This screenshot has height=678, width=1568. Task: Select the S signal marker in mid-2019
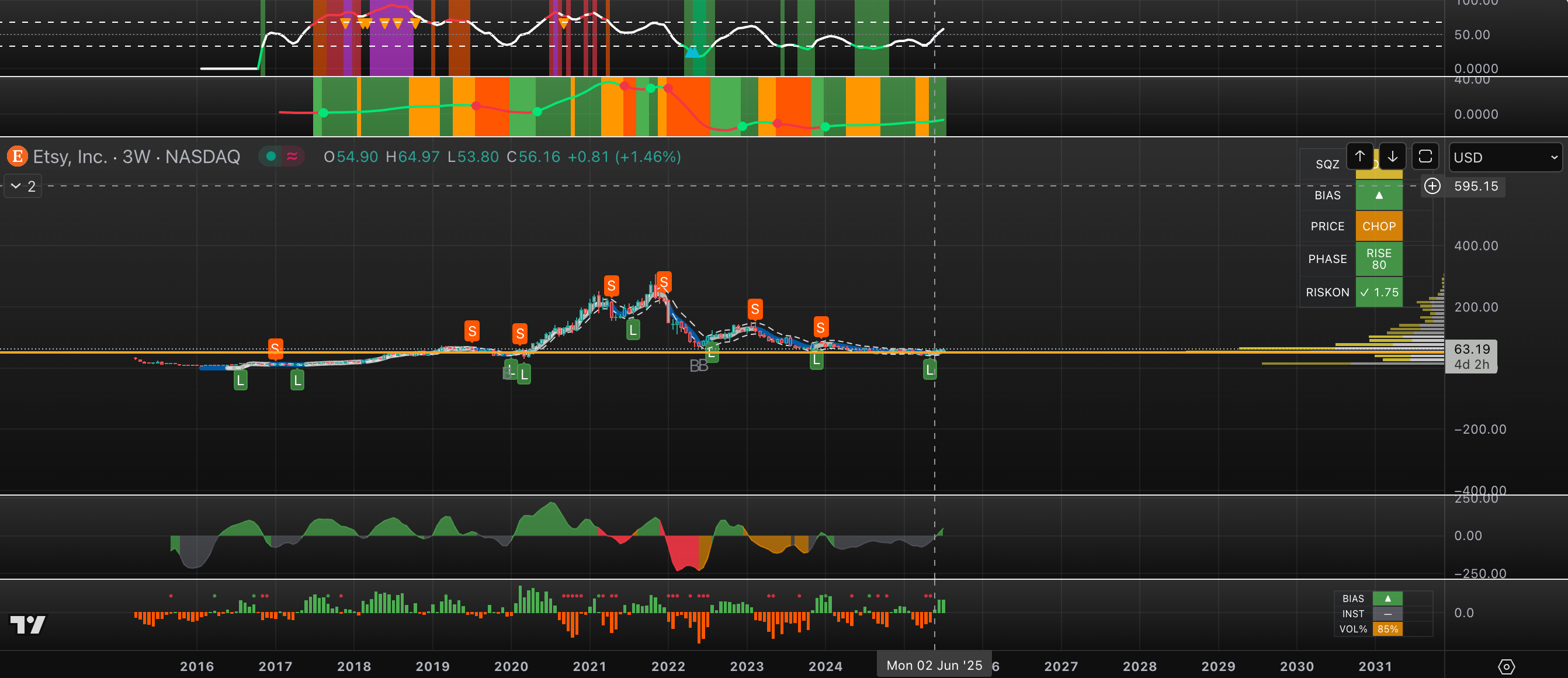(x=471, y=331)
